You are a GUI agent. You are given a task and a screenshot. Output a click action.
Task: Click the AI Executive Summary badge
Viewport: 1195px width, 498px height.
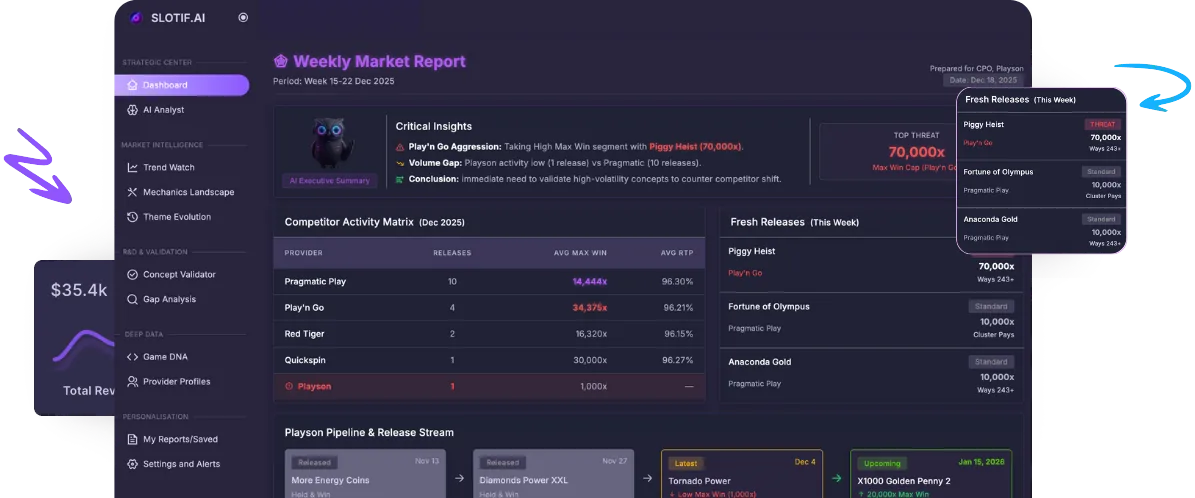pos(329,181)
